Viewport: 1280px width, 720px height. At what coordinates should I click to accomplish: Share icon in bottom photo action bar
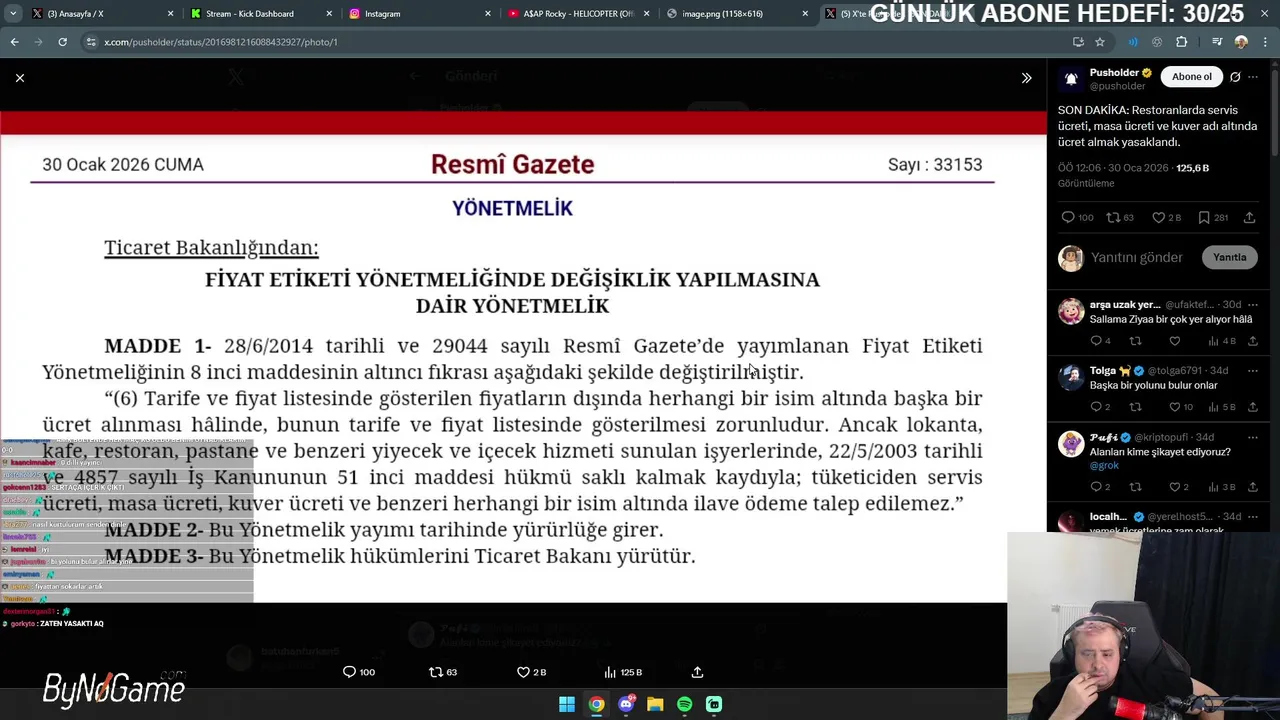697,672
